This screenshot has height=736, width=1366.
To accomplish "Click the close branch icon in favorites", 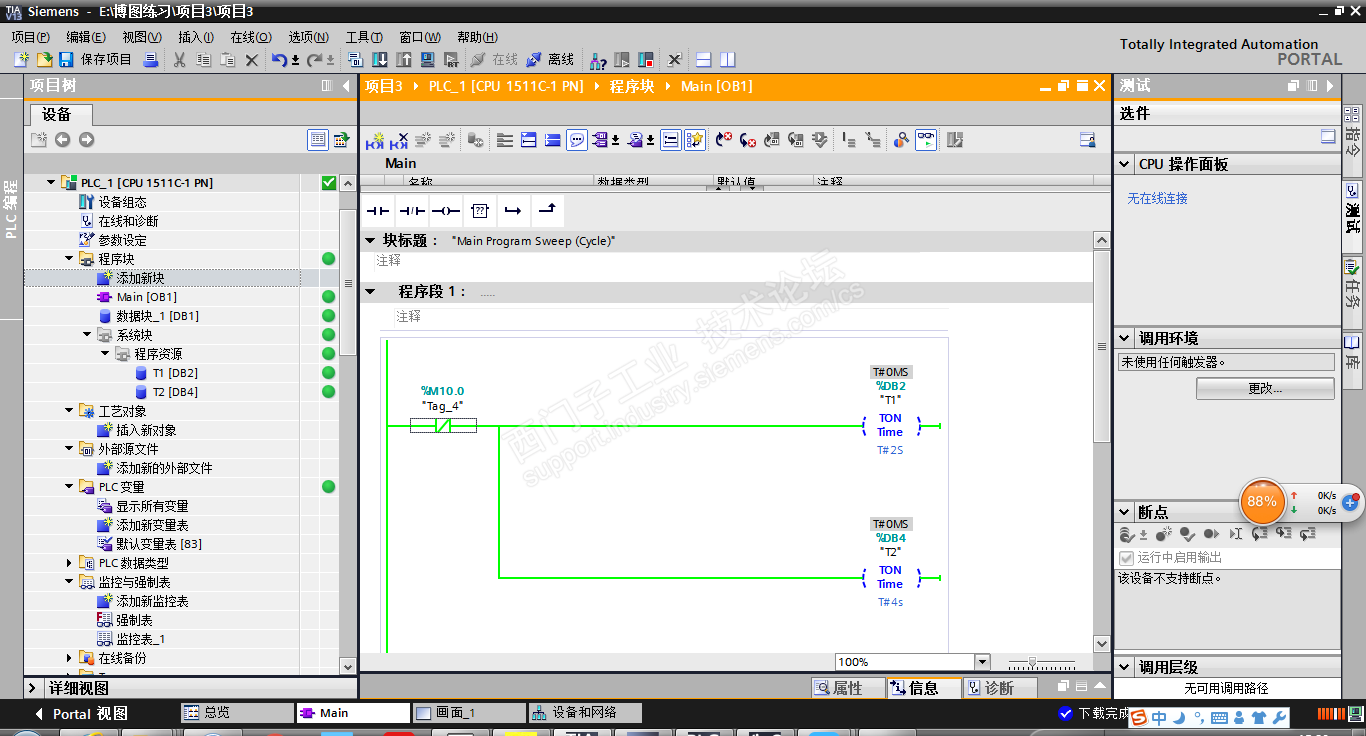I will (x=547, y=211).
